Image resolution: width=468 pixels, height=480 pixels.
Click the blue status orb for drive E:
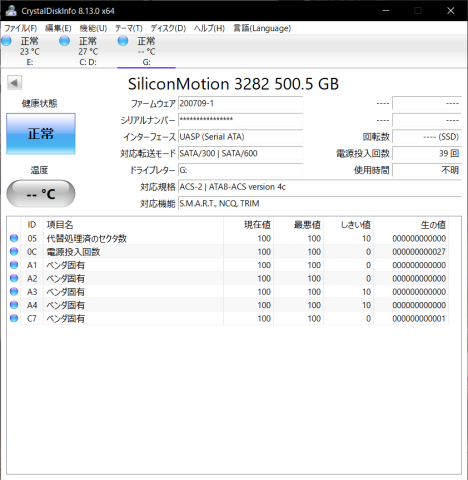tap(6, 41)
